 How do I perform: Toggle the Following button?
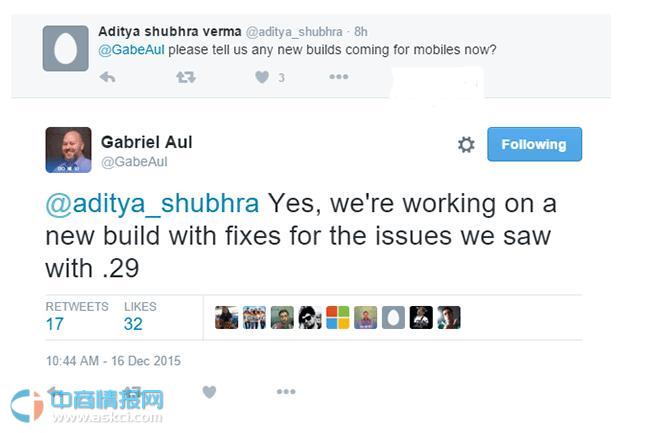[x=534, y=144]
